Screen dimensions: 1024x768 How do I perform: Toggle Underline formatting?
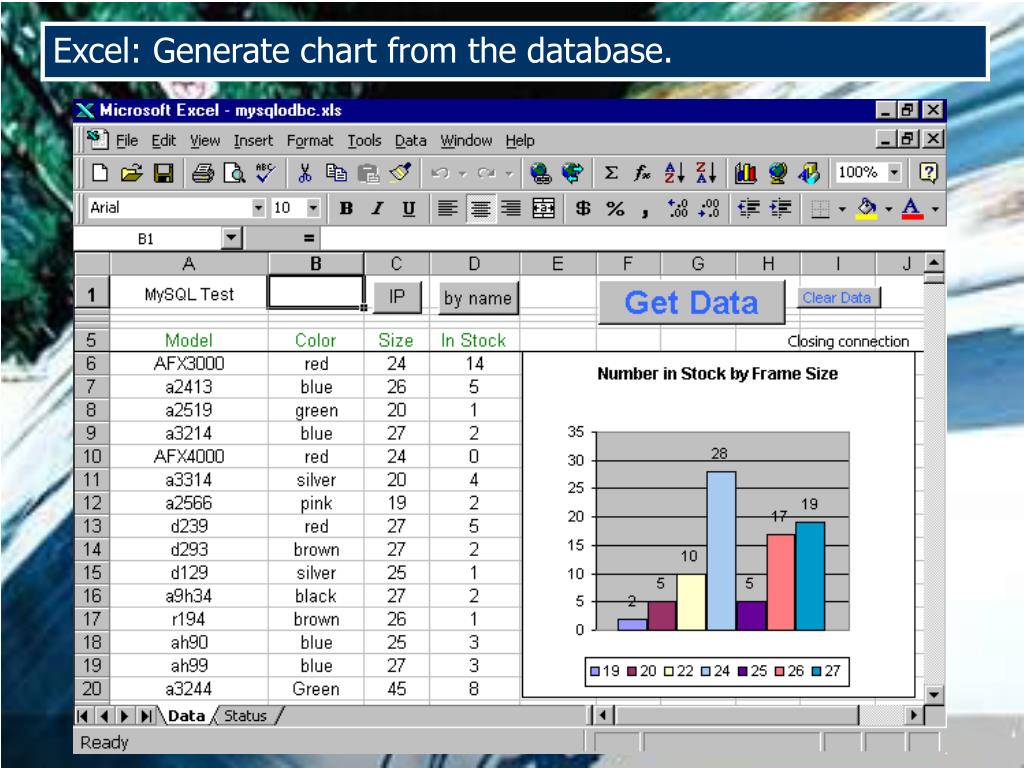pos(409,208)
